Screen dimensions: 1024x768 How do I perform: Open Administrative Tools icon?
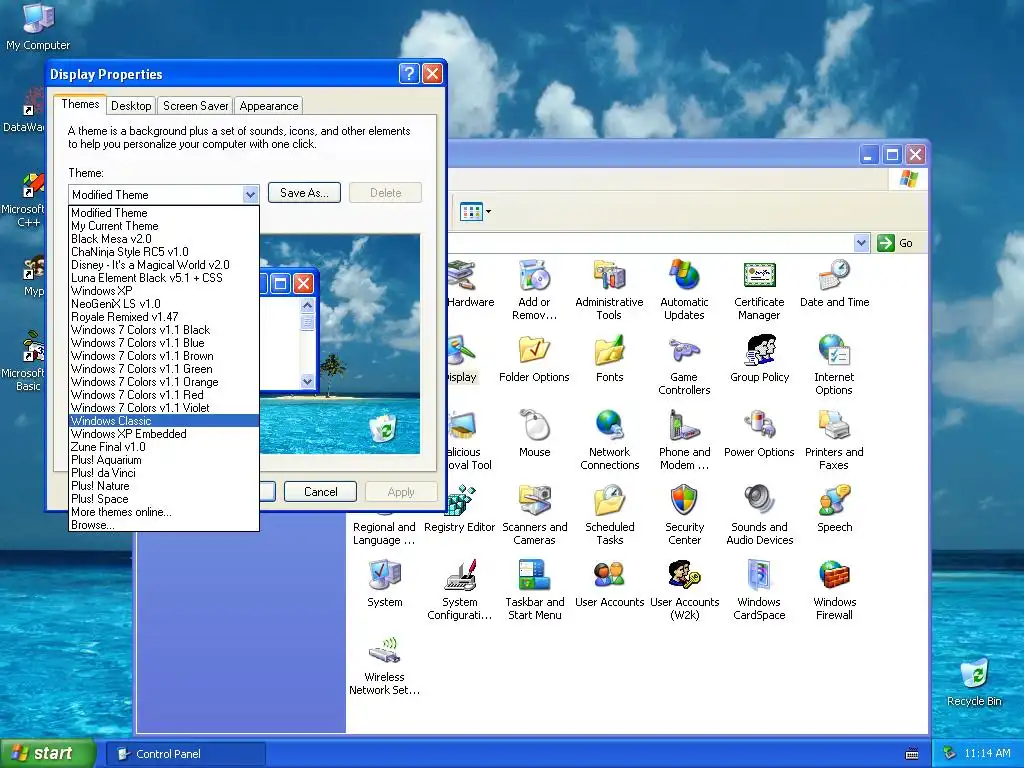[x=609, y=290]
